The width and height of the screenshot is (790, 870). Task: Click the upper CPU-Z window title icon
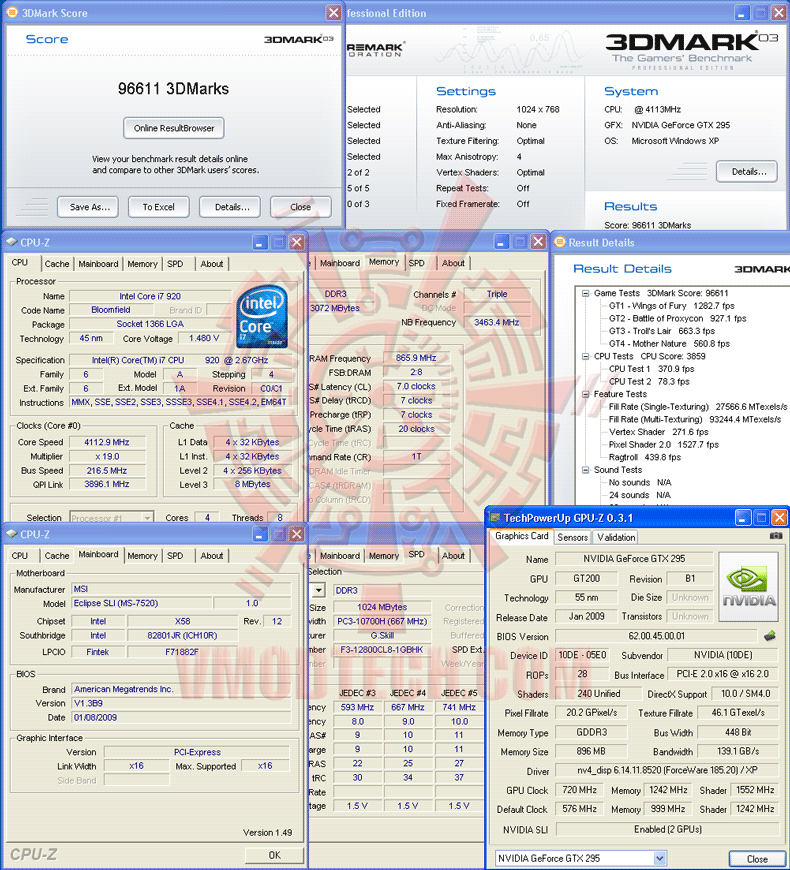12,242
